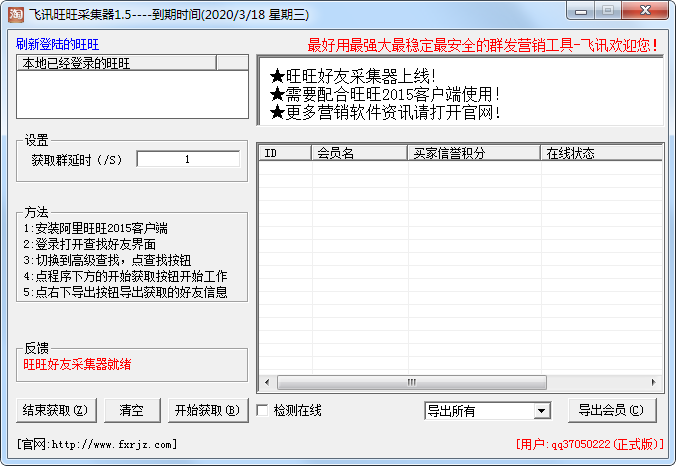Sort by the 买家信誉积分 column header
The width and height of the screenshot is (676, 466).
[472, 153]
